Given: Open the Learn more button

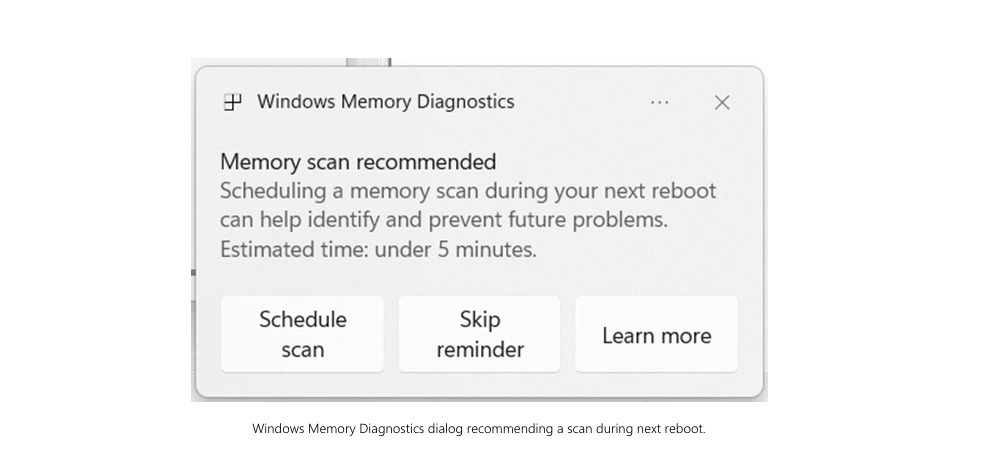Looking at the screenshot, I should tap(656, 335).
